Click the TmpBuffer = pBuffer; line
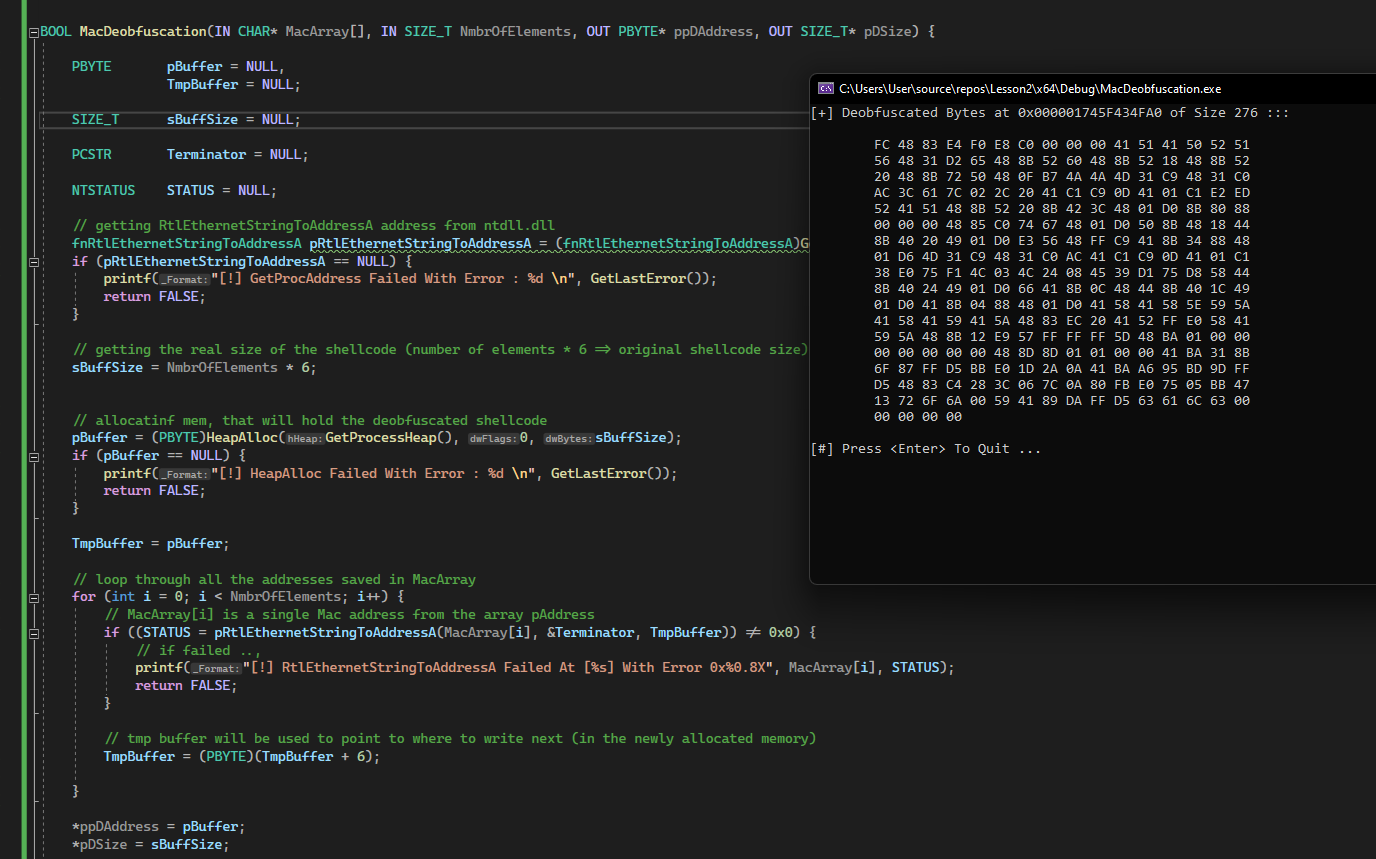This screenshot has height=859, width=1376. [x=151, y=544]
